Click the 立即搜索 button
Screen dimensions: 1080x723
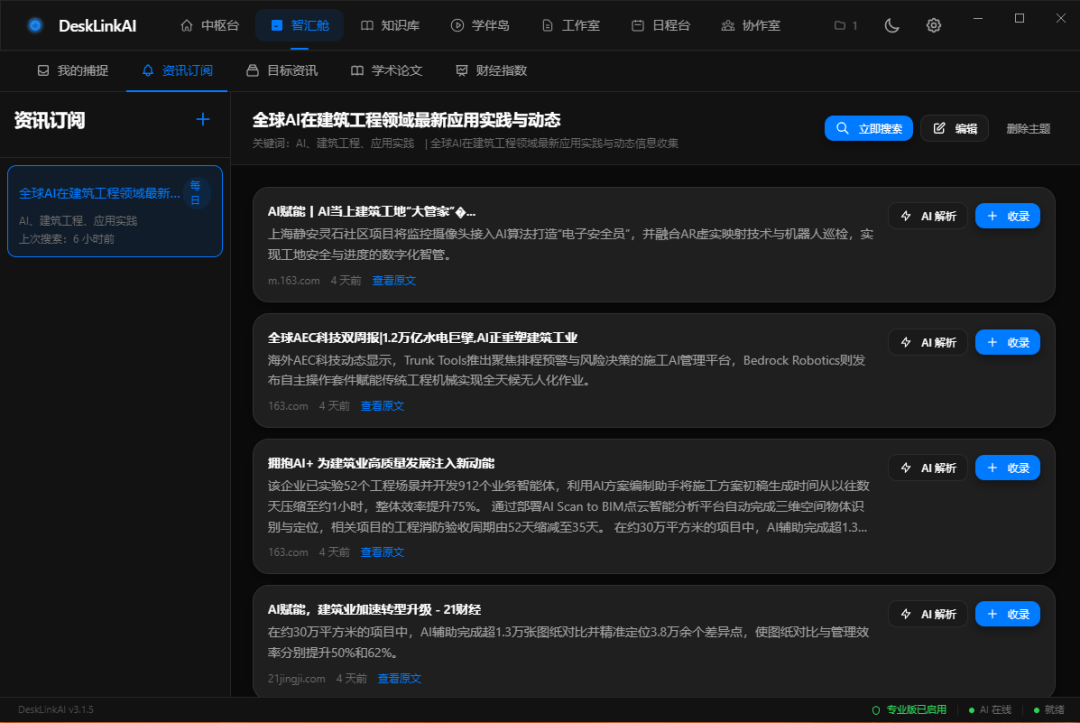click(869, 128)
